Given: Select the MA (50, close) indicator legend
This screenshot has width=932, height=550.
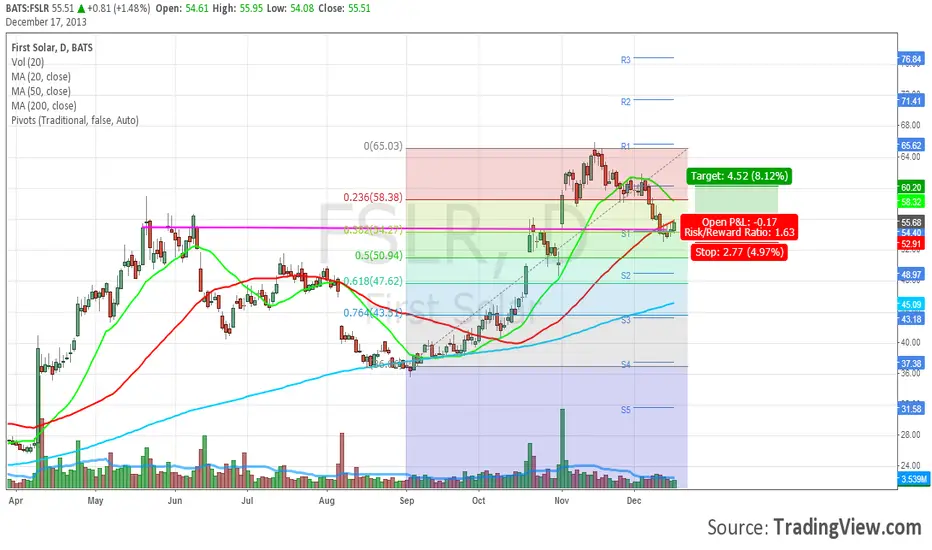Looking at the screenshot, I should (x=40, y=91).
